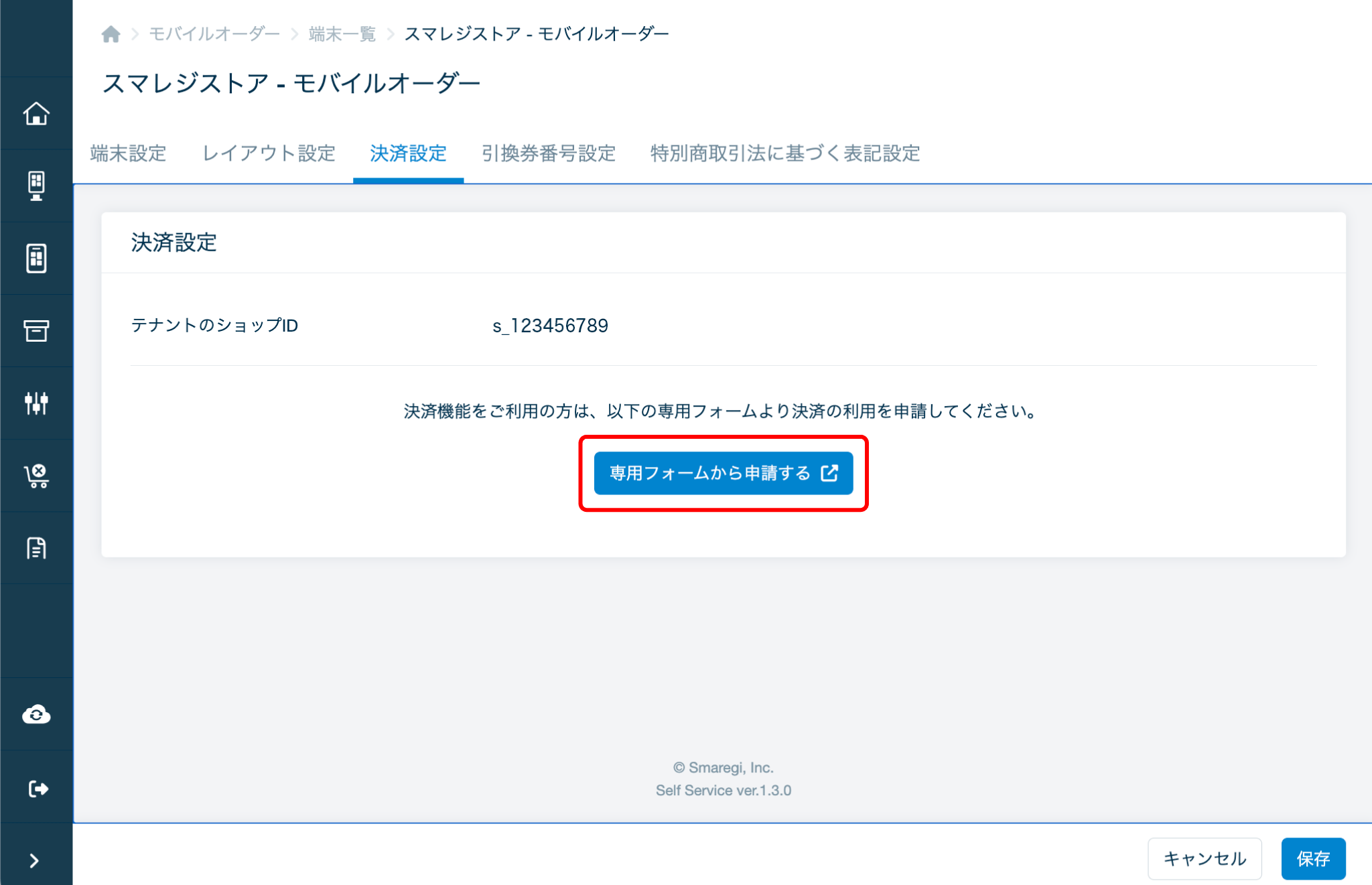Open the mobile order device icon in the sidebar
Screen dimensions: 1372x885
pos(36,258)
